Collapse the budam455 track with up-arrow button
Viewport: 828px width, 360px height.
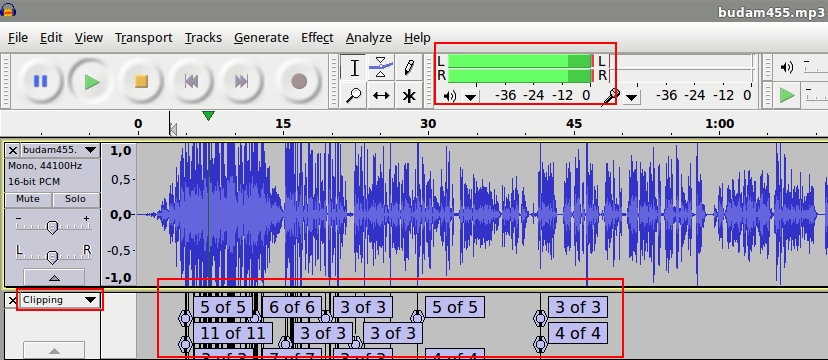(54, 277)
